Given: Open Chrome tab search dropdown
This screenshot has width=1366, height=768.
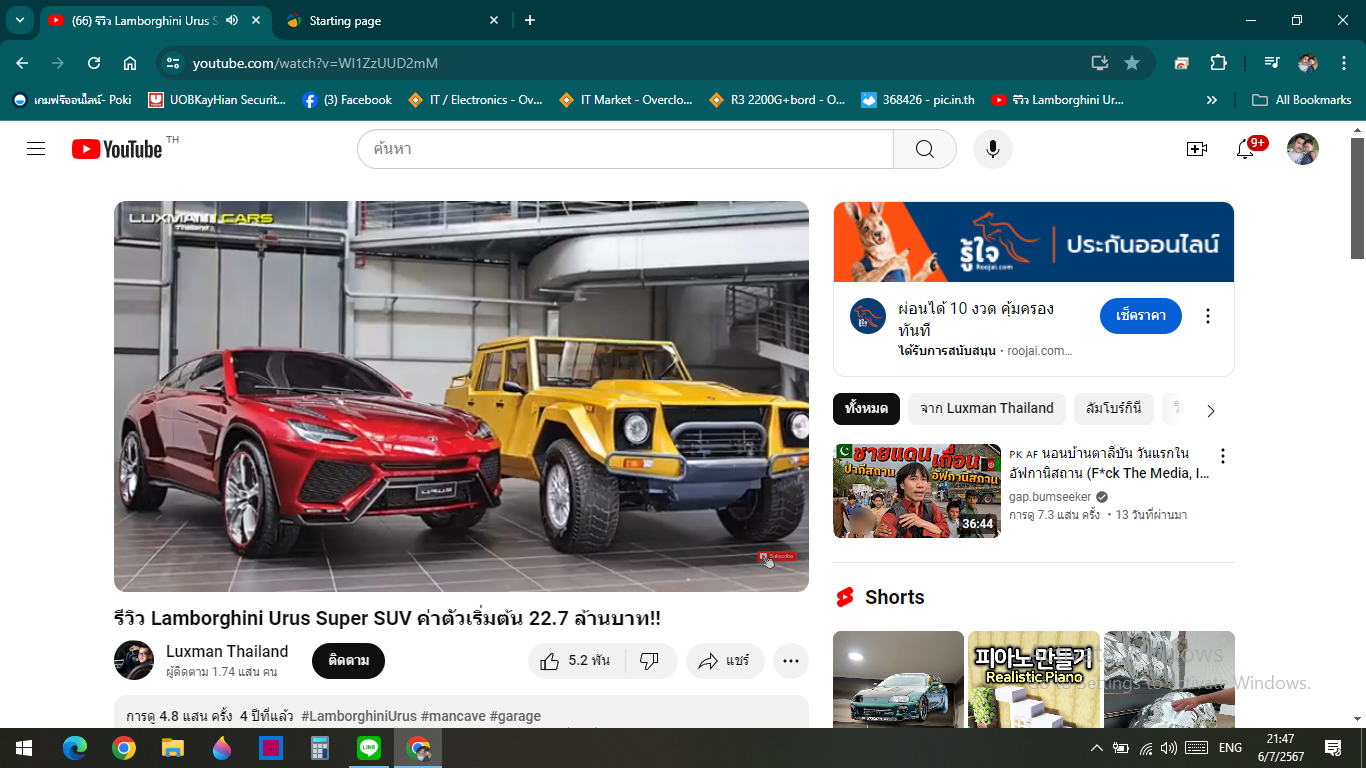Looking at the screenshot, I should 19,20.
